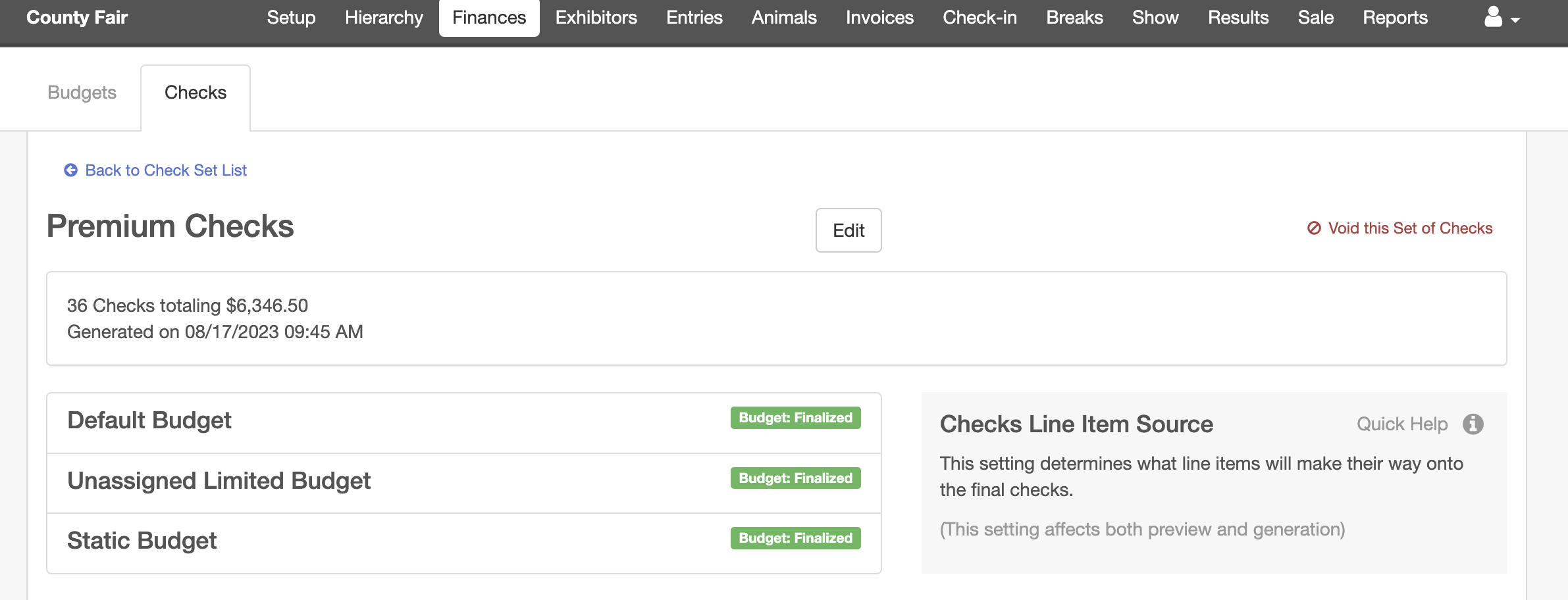The image size is (1568, 600).
Task: Select the Unassigned Limited Budget row
Action: point(464,483)
